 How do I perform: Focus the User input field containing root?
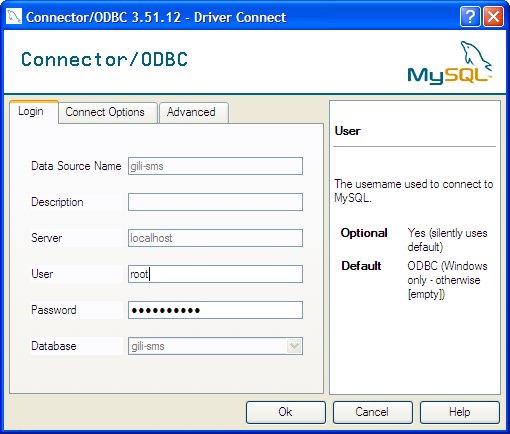click(x=215, y=274)
